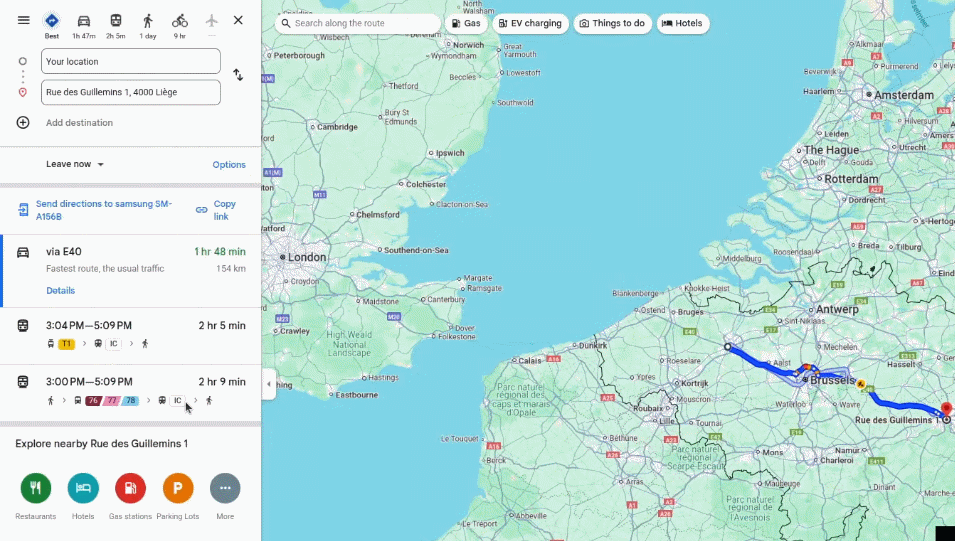Copy link to the directions
Viewport: 955px width, 541px height.
(x=224, y=210)
